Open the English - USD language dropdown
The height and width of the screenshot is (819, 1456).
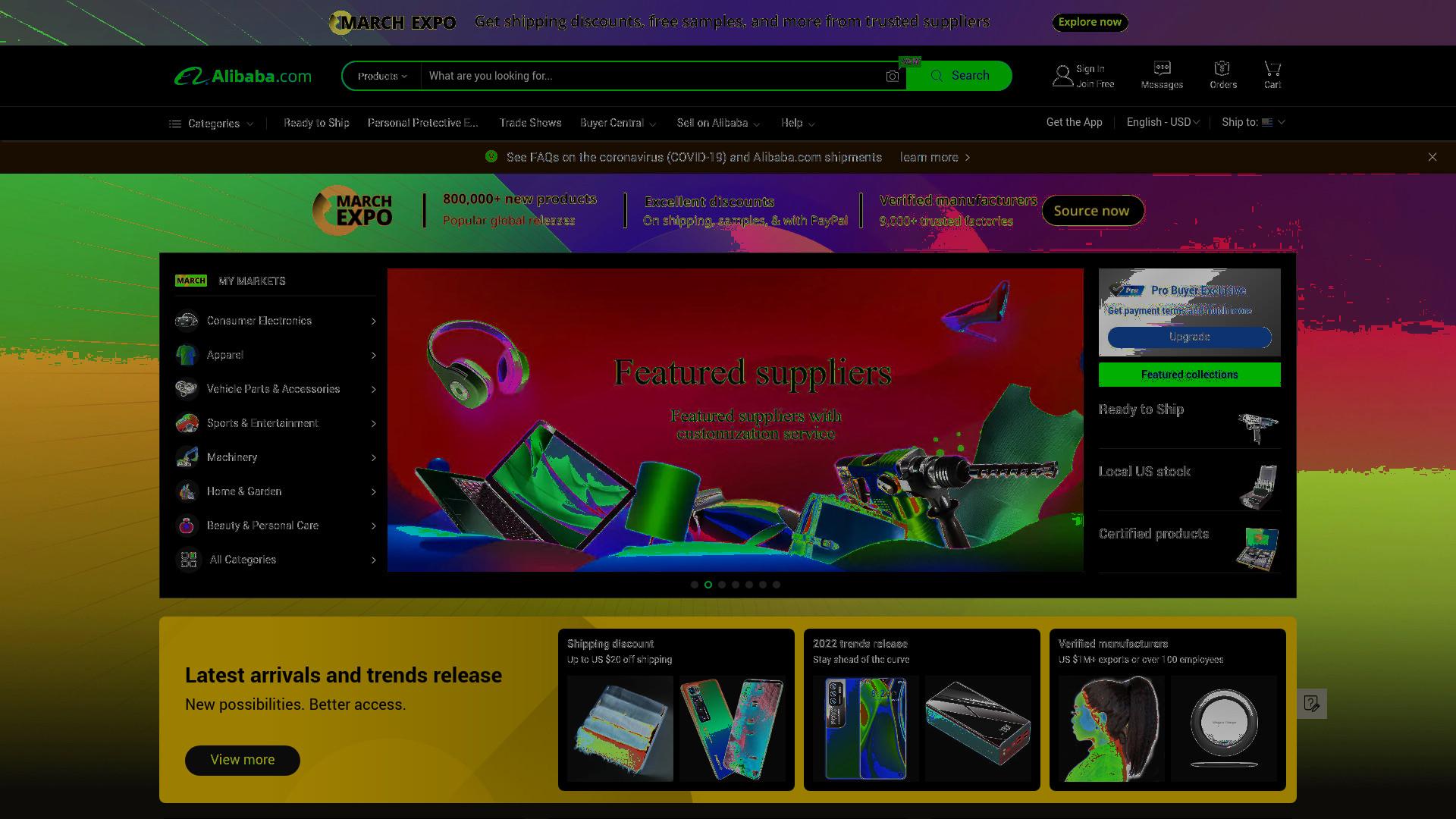[x=1163, y=122]
